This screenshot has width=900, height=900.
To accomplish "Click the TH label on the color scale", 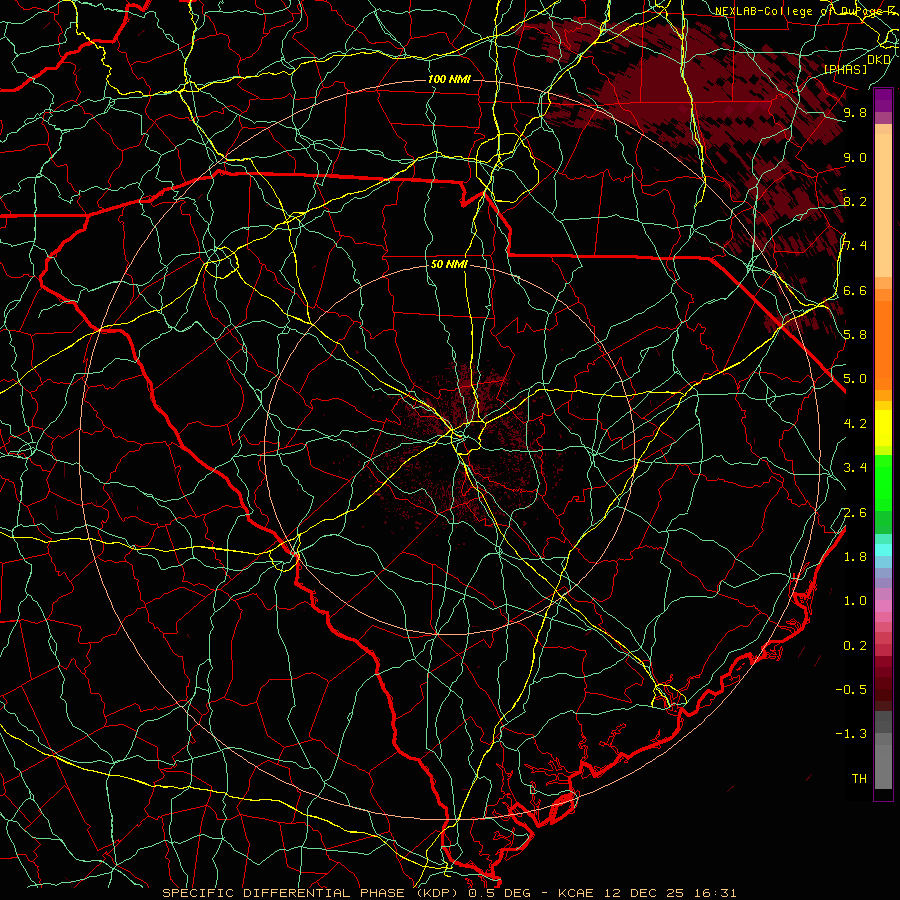I will (859, 779).
